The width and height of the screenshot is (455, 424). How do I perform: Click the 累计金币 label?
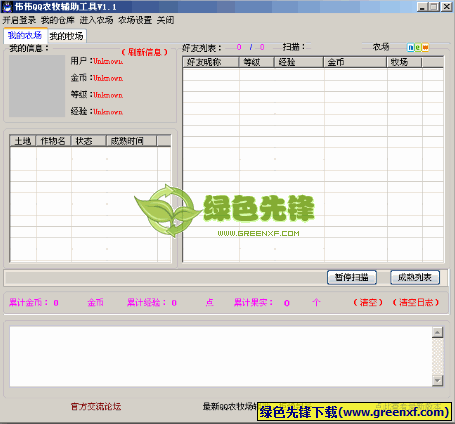28,302
